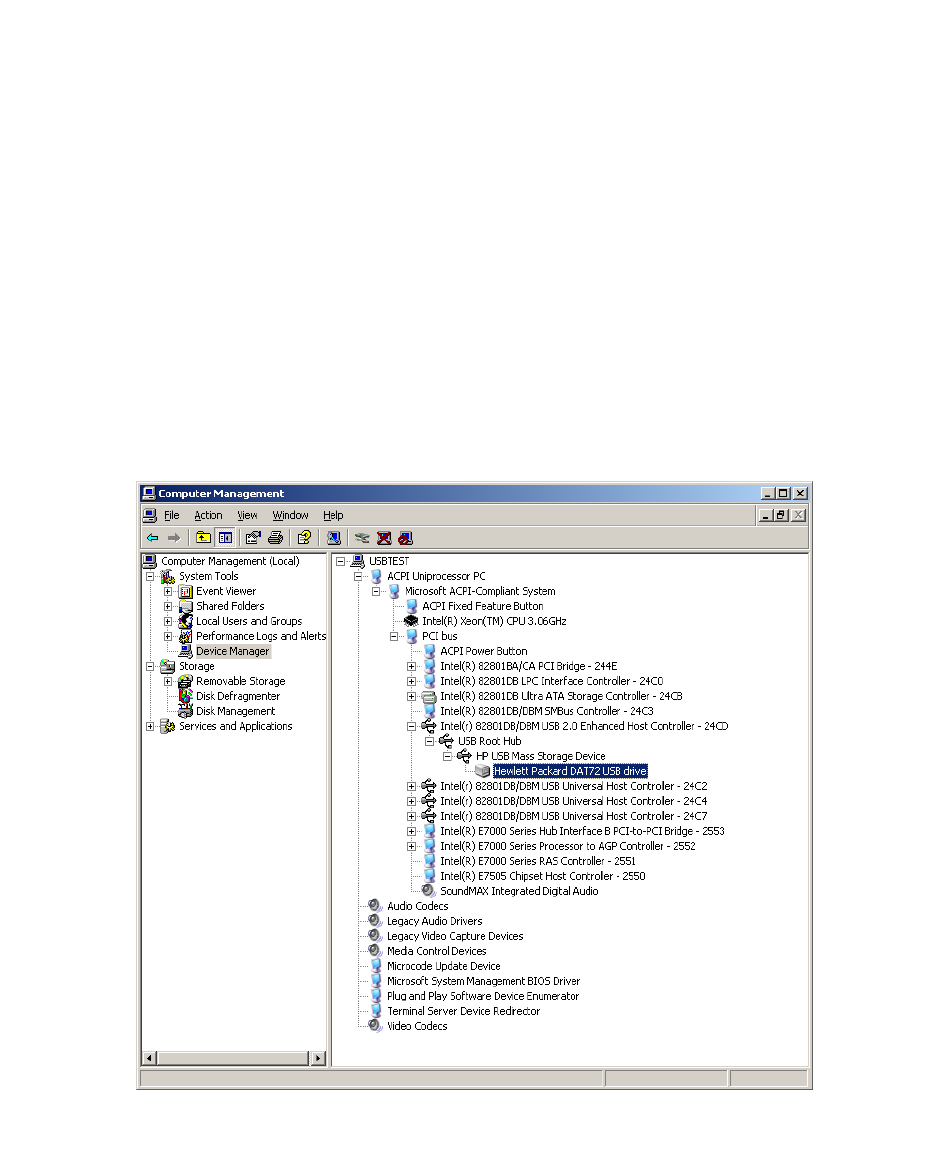This screenshot has height=1158, width=950.
Task: Click the Back arrow toolbar button
Action: click(152, 537)
